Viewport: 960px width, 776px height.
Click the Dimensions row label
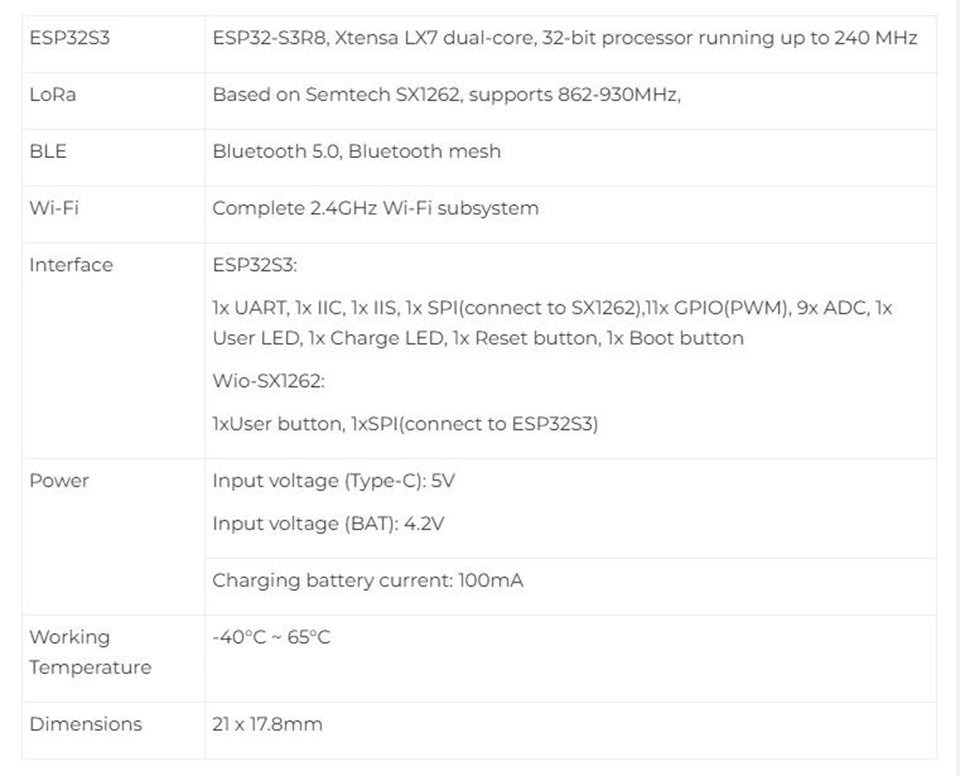(x=86, y=724)
